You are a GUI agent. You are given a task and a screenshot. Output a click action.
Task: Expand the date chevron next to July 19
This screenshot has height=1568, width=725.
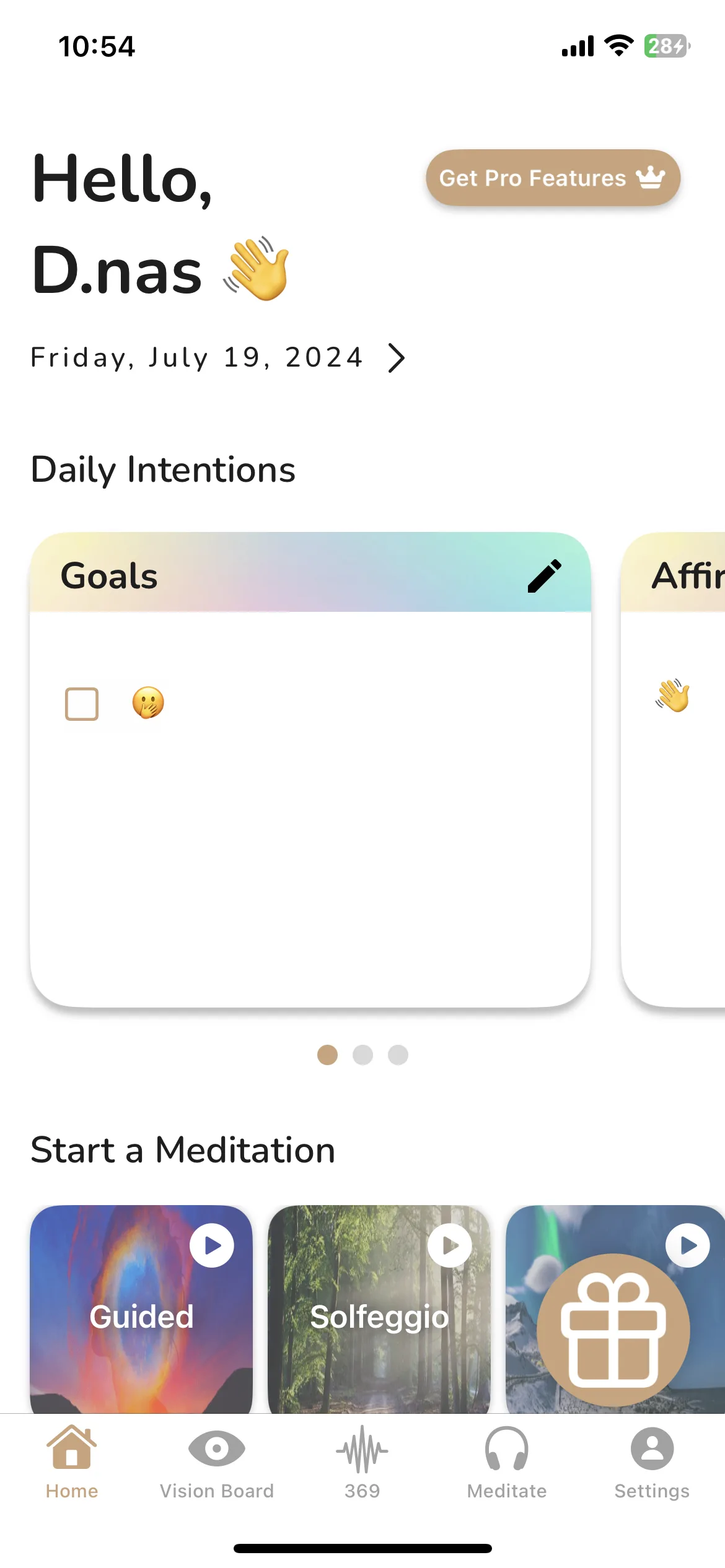tap(397, 358)
